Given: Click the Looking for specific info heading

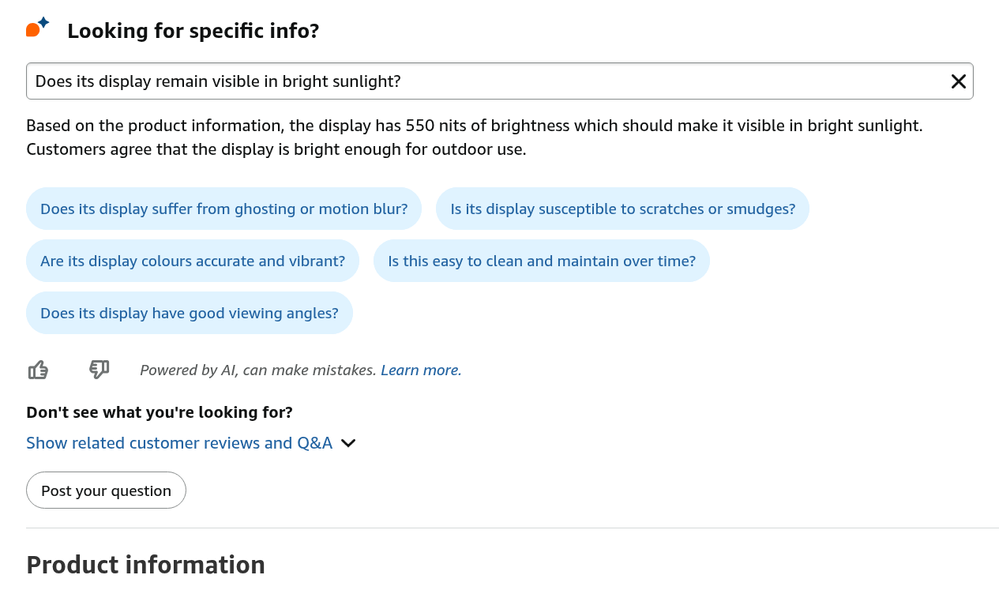Looking at the screenshot, I should [x=193, y=31].
